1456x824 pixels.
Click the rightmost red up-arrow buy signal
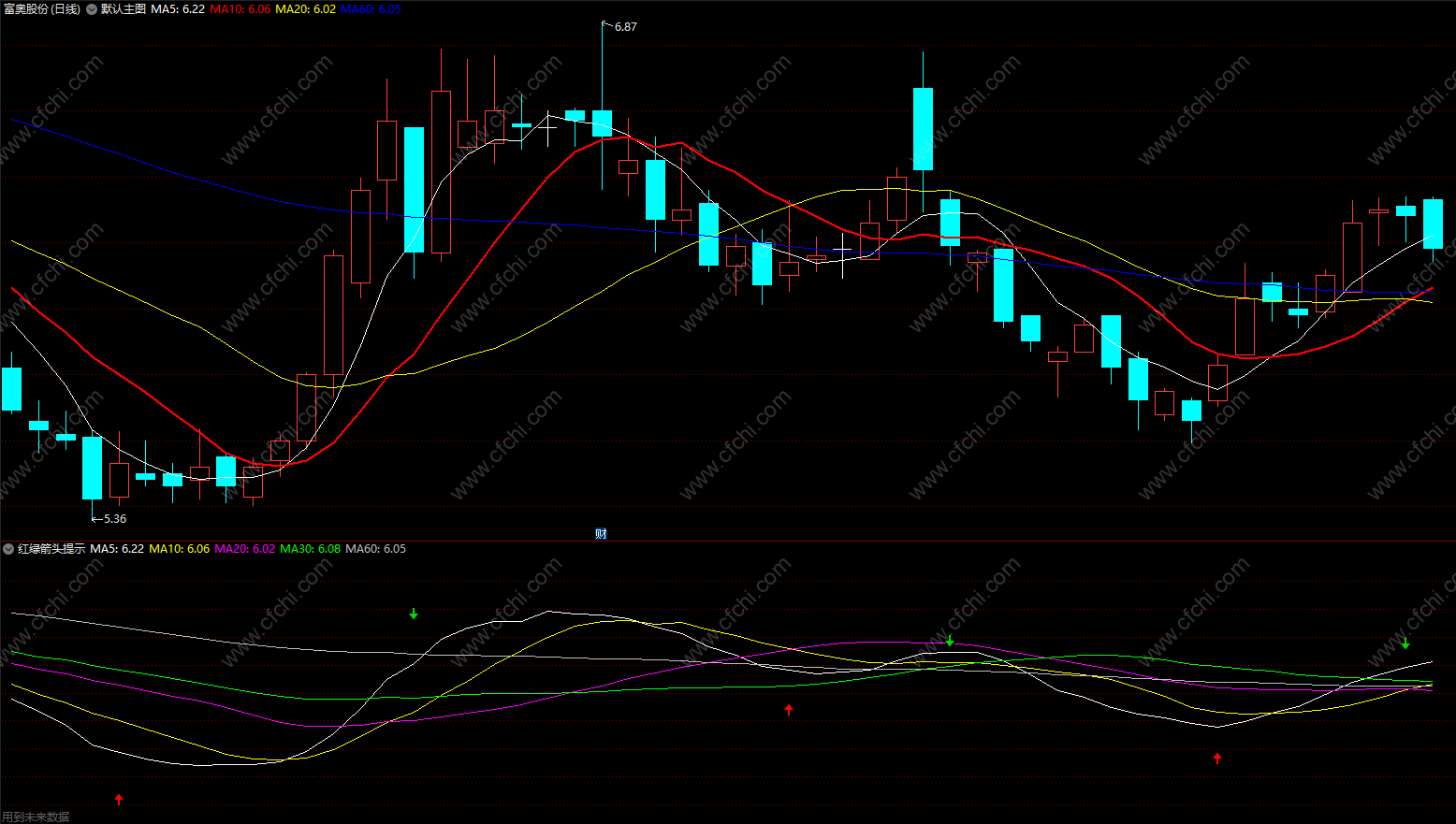click(1217, 759)
